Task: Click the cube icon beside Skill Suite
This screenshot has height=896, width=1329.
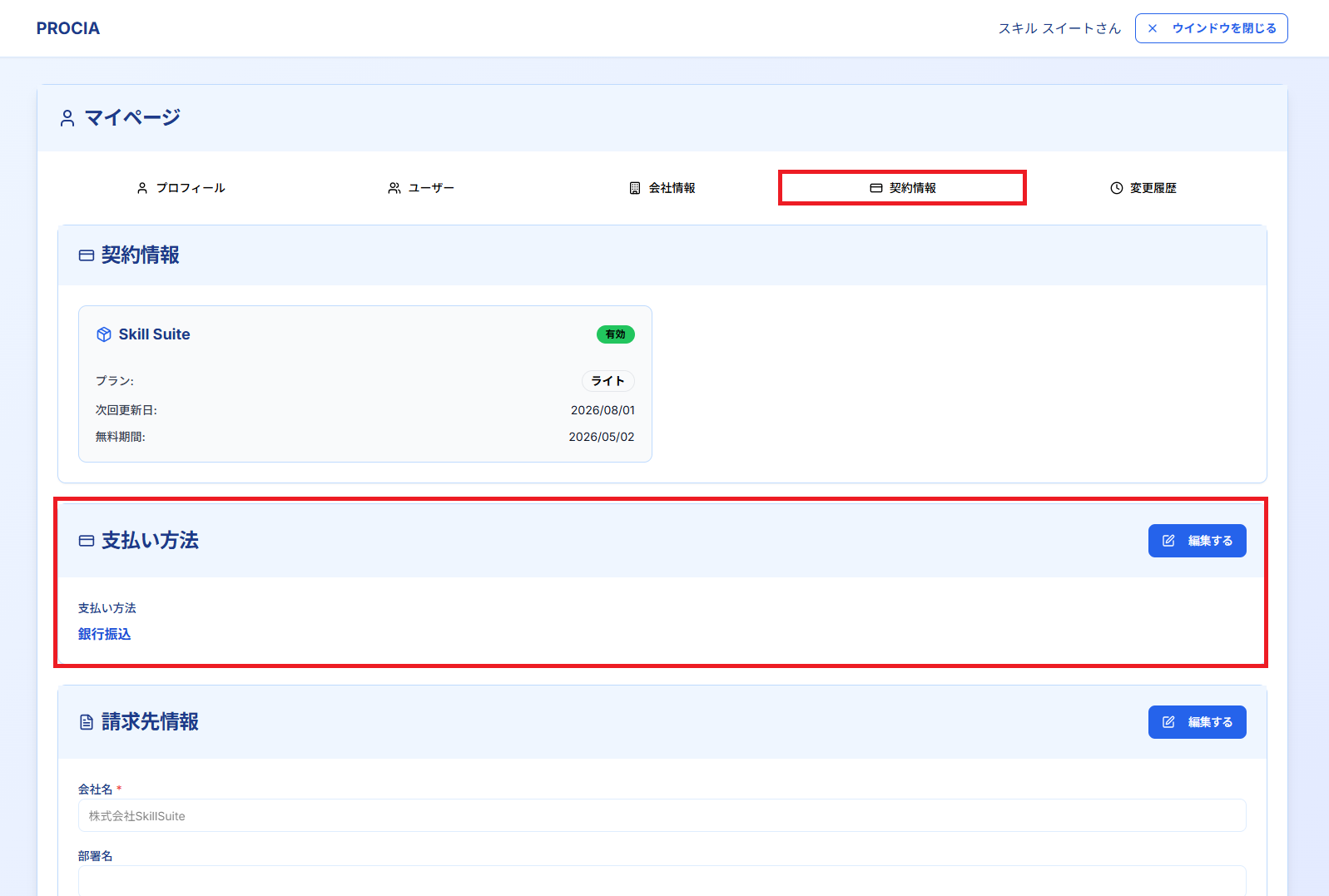Action: [x=104, y=334]
